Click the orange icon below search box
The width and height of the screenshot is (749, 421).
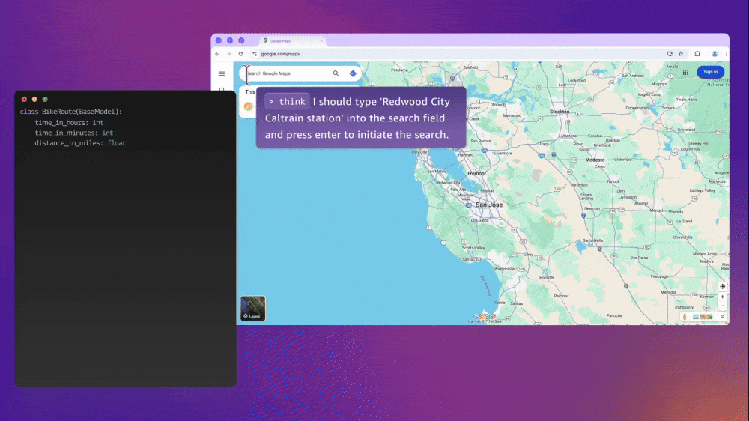[x=248, y=106]
